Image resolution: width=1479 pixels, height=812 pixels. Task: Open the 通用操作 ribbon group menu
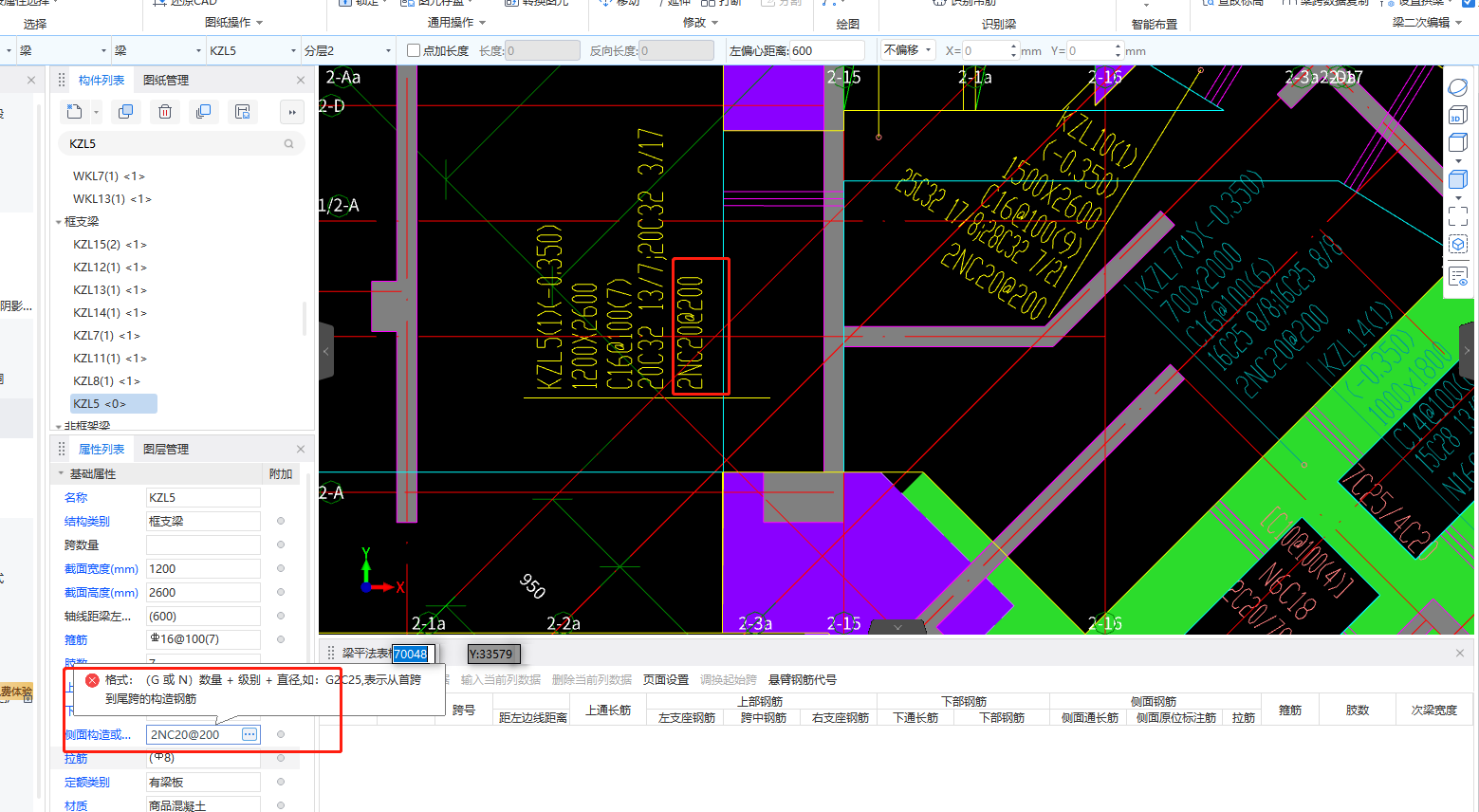click(x=456, y=23)
